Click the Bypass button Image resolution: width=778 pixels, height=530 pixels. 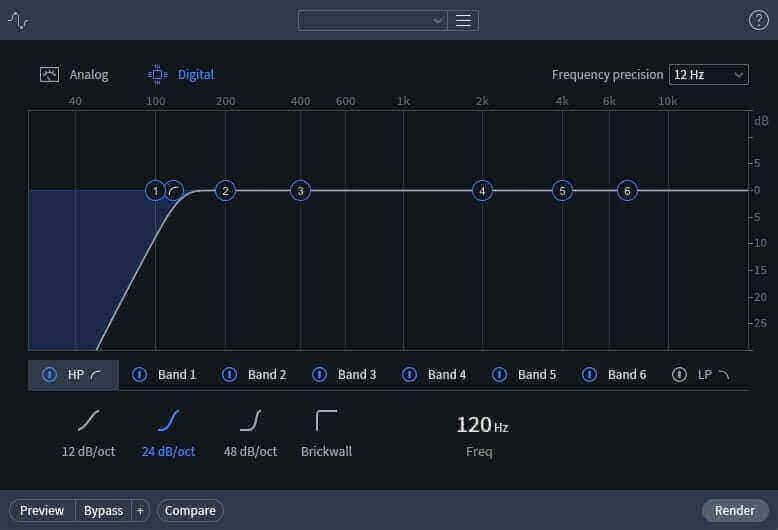(x=103, y=510)
